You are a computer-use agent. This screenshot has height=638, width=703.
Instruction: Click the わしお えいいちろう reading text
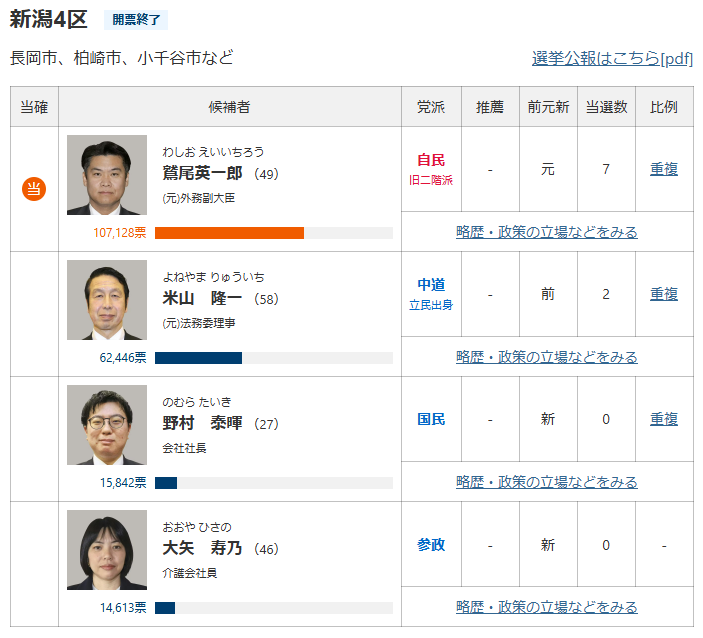point(213,152)
